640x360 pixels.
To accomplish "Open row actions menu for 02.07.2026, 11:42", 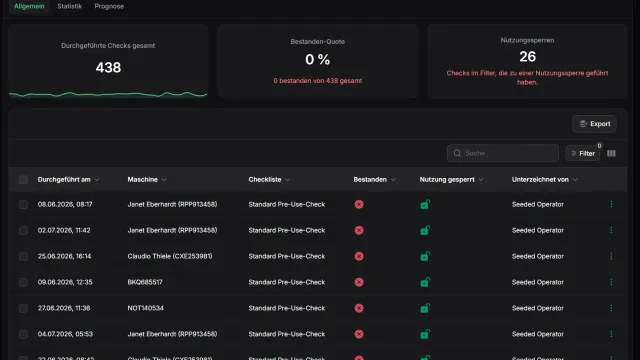I will tap(611, 230).
